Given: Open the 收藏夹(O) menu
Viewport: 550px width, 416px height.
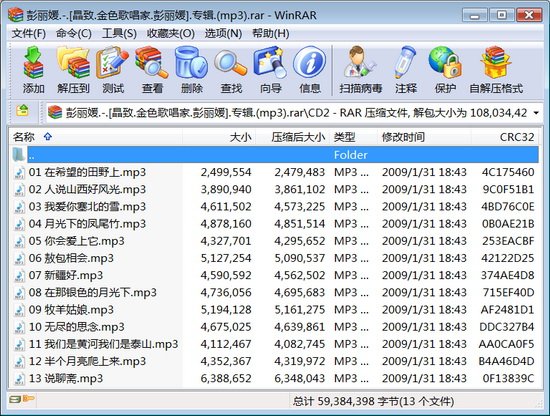Looking at the screenshot, I should tap(170, 34).
